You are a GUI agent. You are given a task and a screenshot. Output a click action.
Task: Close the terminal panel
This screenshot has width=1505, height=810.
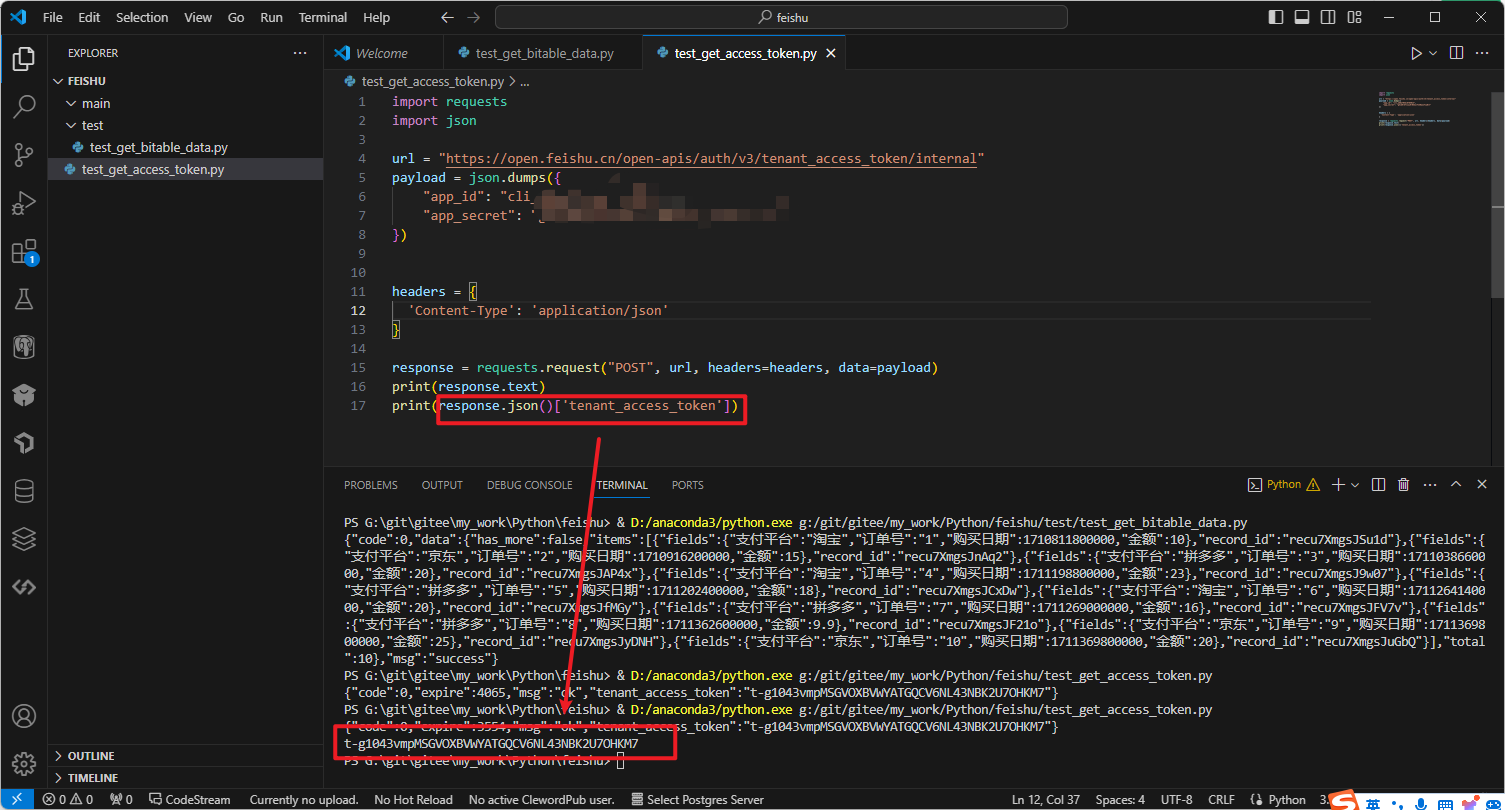pyautogui.click(x=1482, y=484)
